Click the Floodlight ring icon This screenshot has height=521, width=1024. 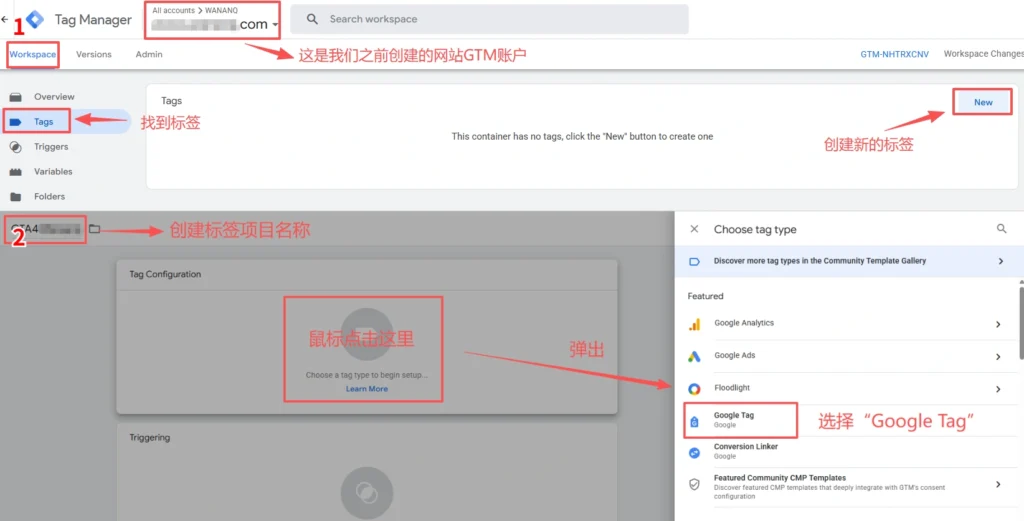[x=694, y=389]
